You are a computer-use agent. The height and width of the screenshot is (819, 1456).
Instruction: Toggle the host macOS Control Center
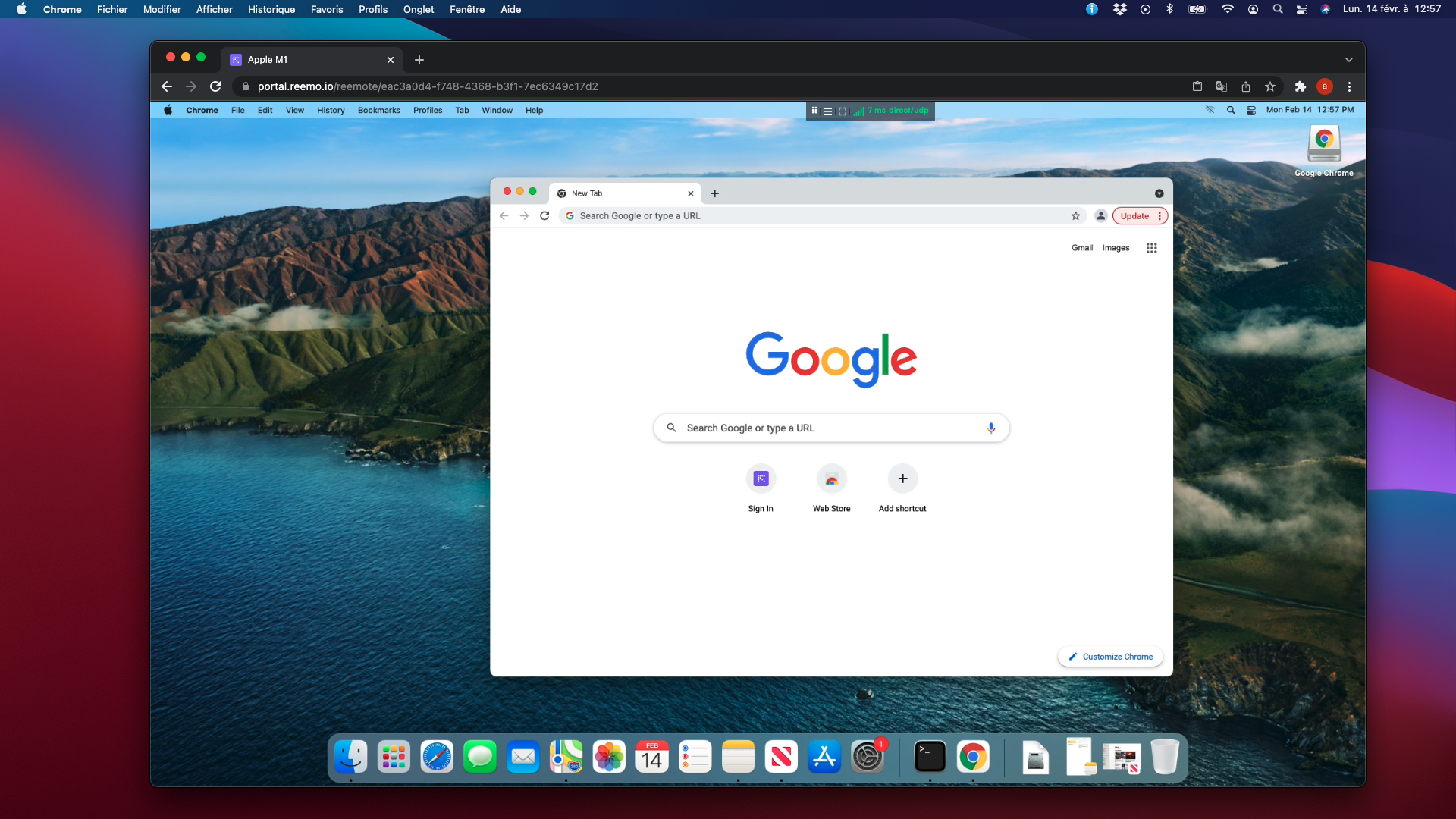(x=1302, y=9)
